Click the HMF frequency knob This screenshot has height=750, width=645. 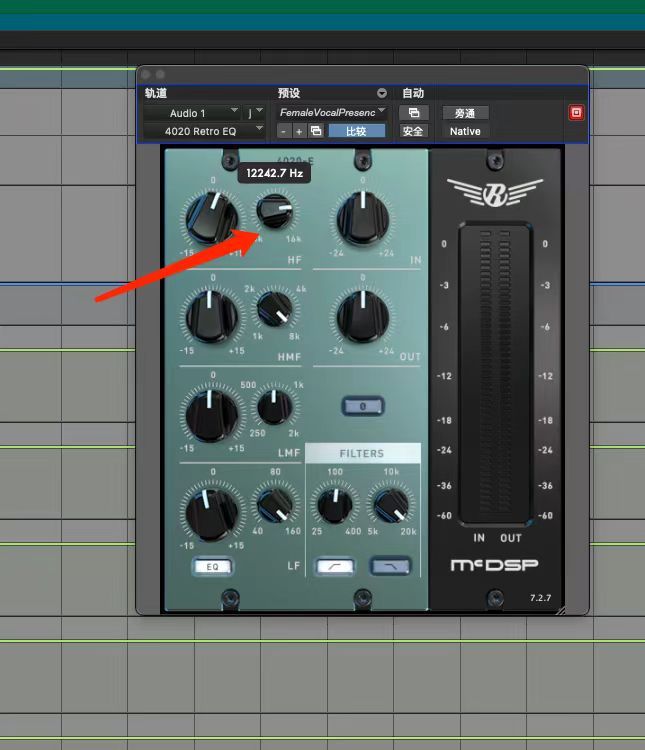pyautogui.click(x=275, y=309)
